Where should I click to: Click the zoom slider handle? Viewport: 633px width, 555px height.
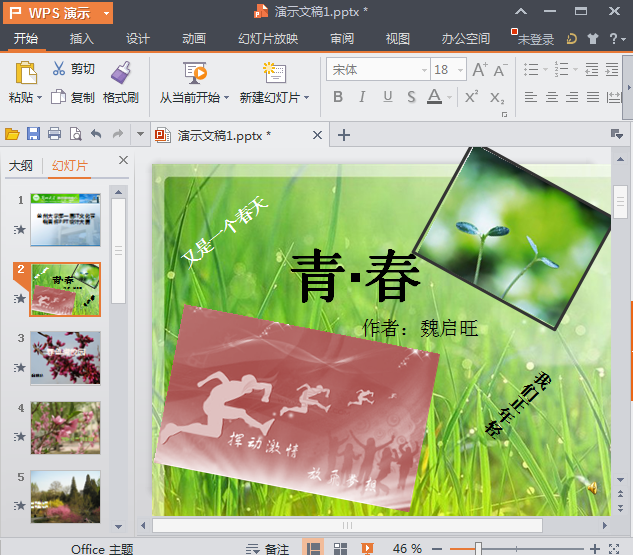(478, 549)
